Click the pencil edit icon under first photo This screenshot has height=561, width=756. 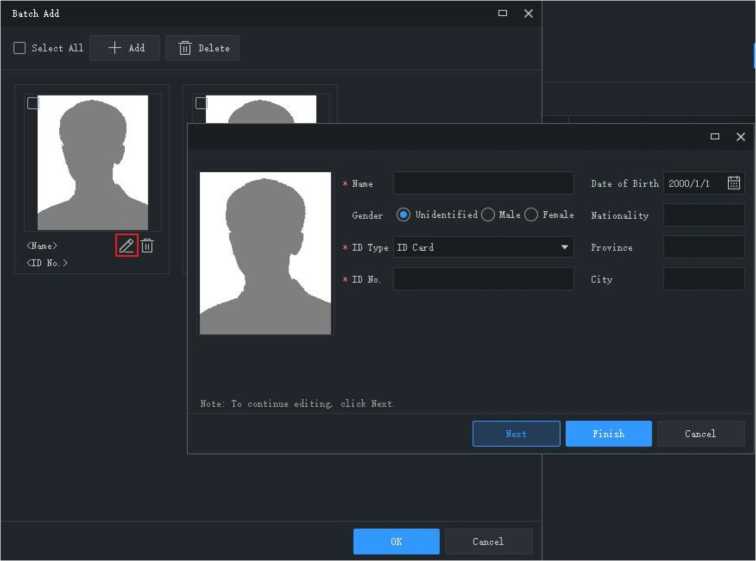[x=126, y=245]
